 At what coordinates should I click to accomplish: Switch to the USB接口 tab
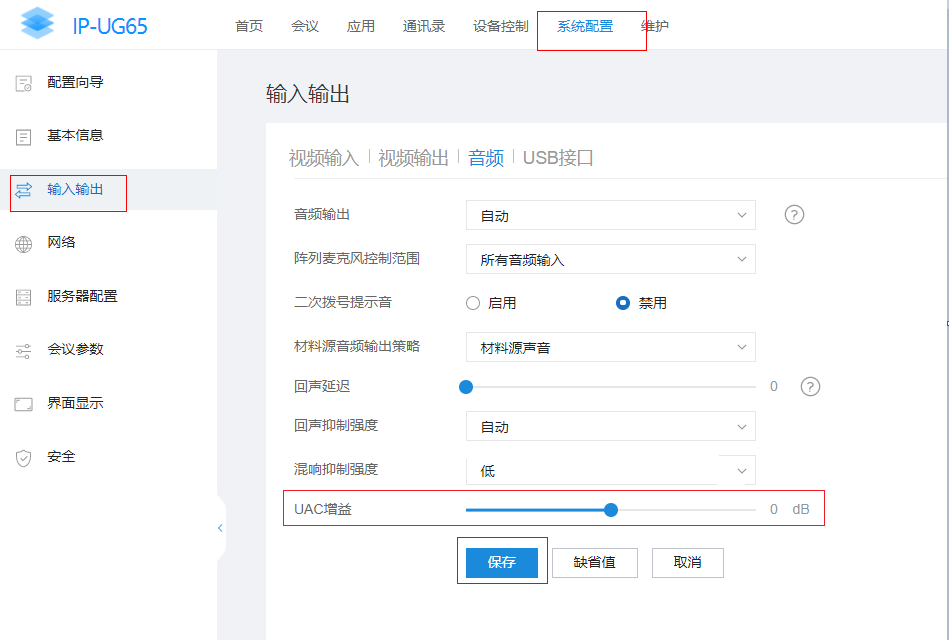click(x=558, y=158)
